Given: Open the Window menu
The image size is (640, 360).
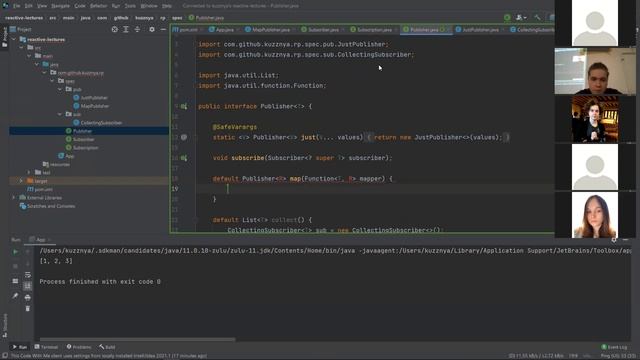Looking at the screenshot, I should [x=149, y=6].
